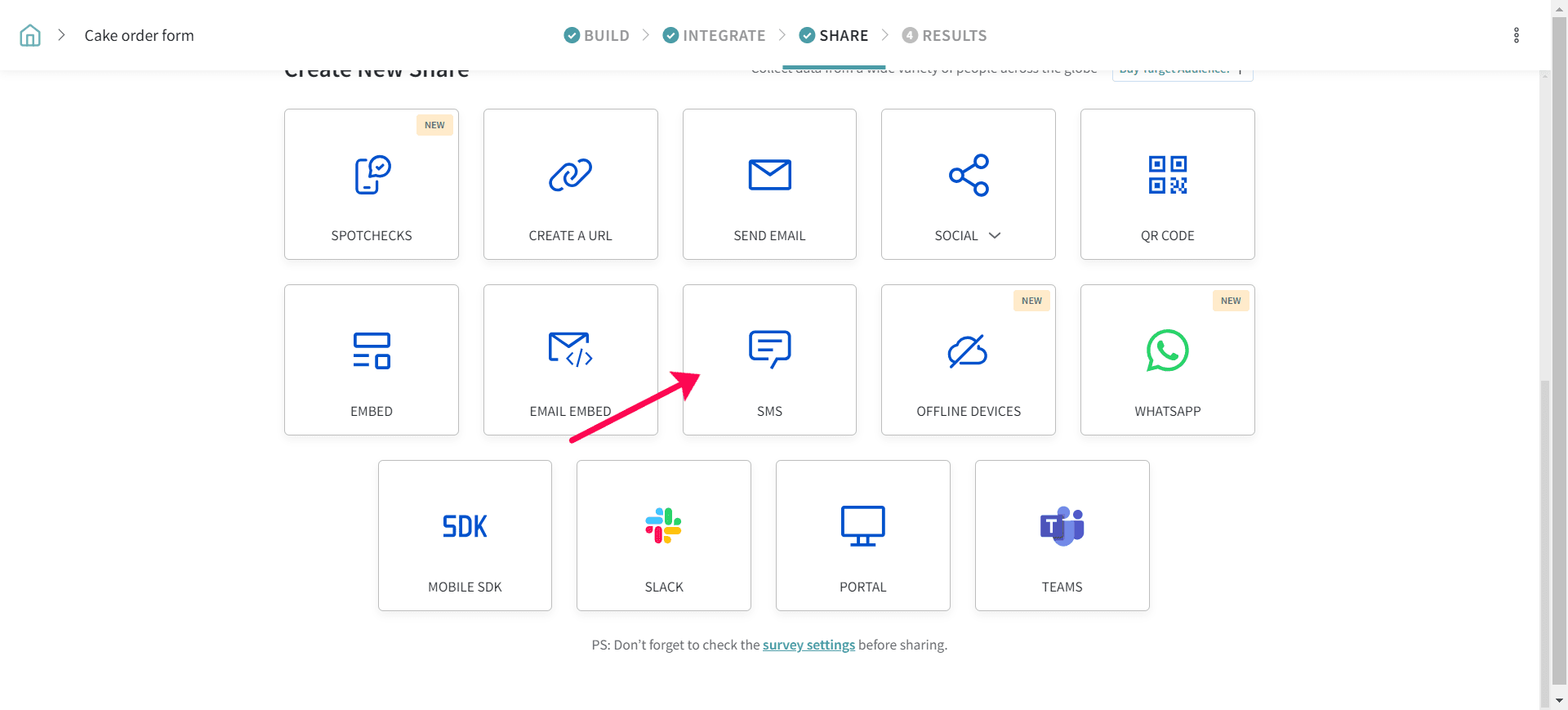Image resolution: width=1568 pixels, height=710 pixels.
Task: Open the survey settings link
Action: 808,645
